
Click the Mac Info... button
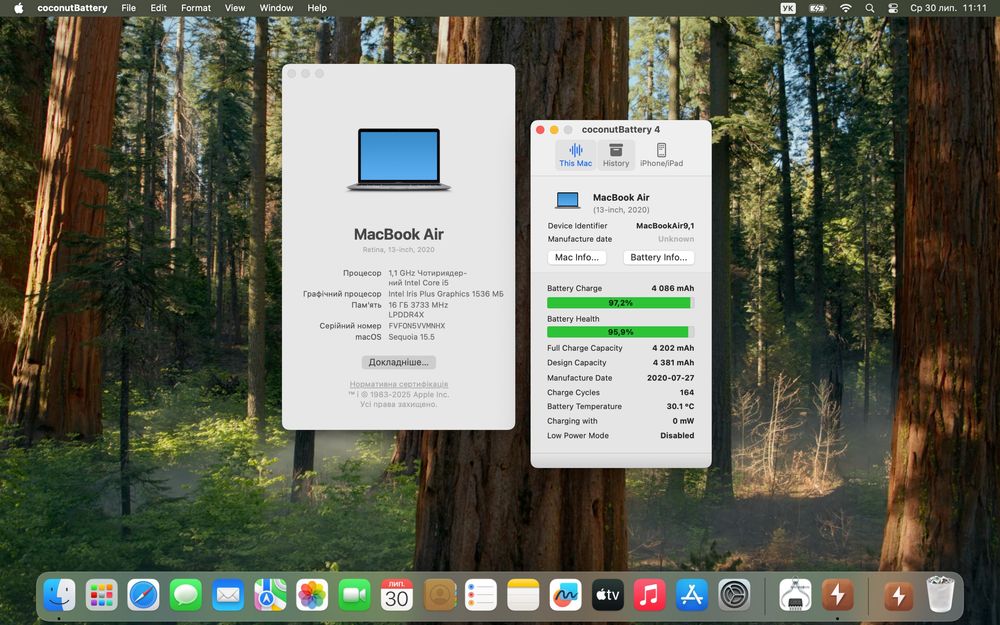[577, 257]
